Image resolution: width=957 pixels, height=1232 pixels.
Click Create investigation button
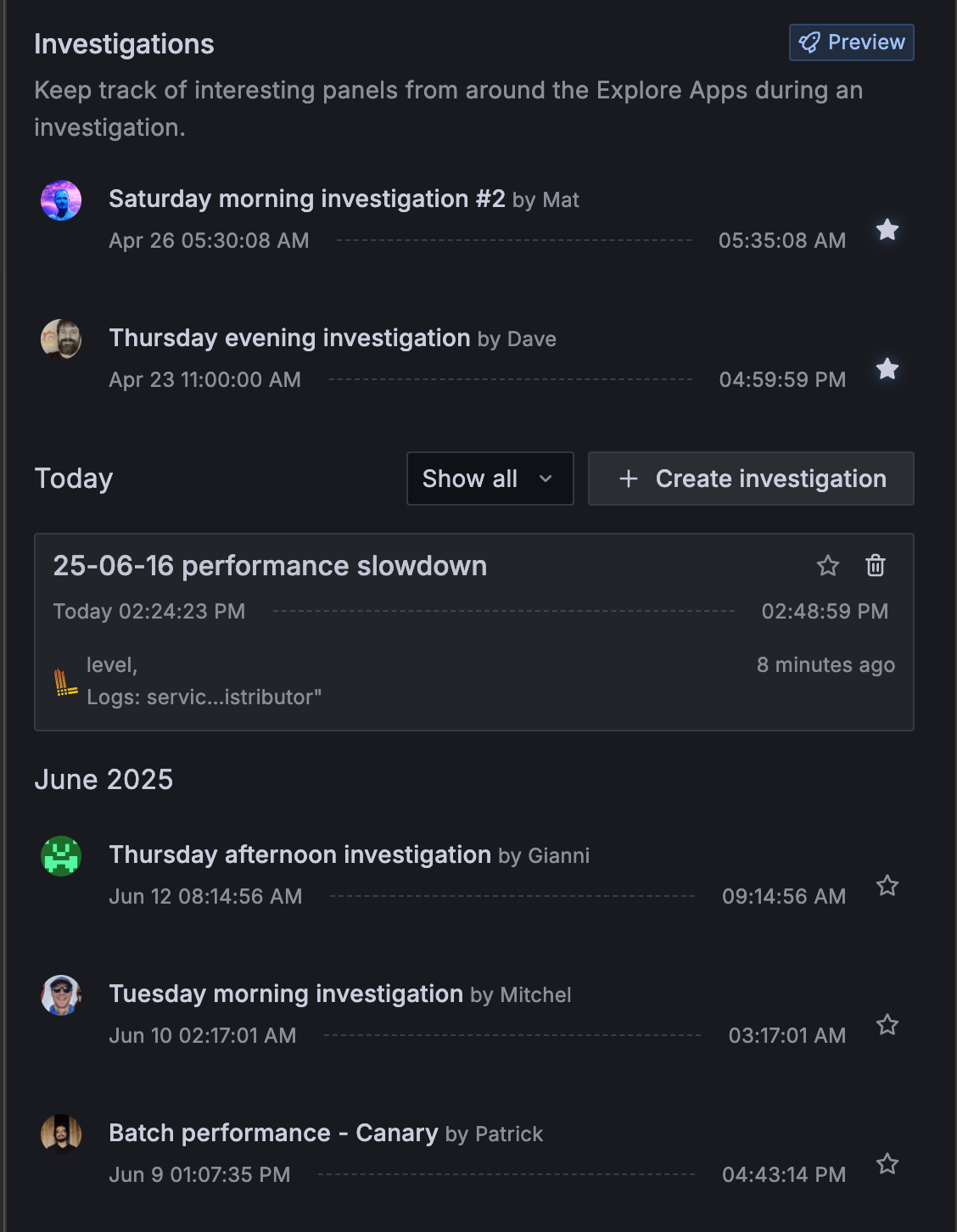(751, 479)
